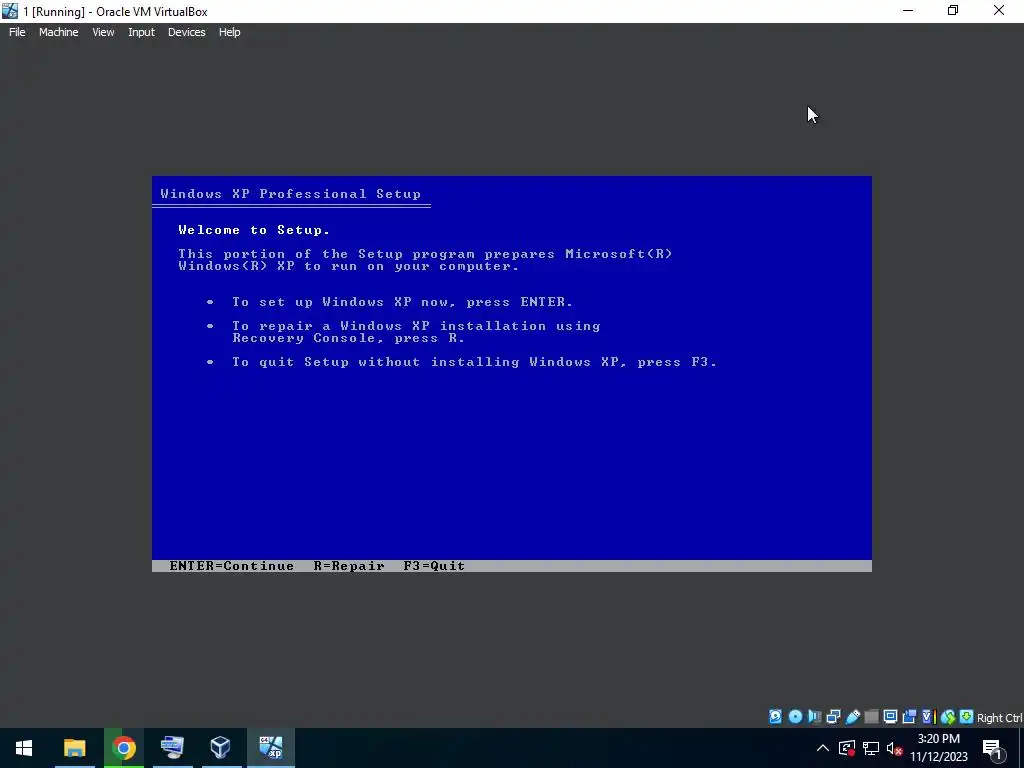Click the CPU virtualization status icon

point(929,716)
